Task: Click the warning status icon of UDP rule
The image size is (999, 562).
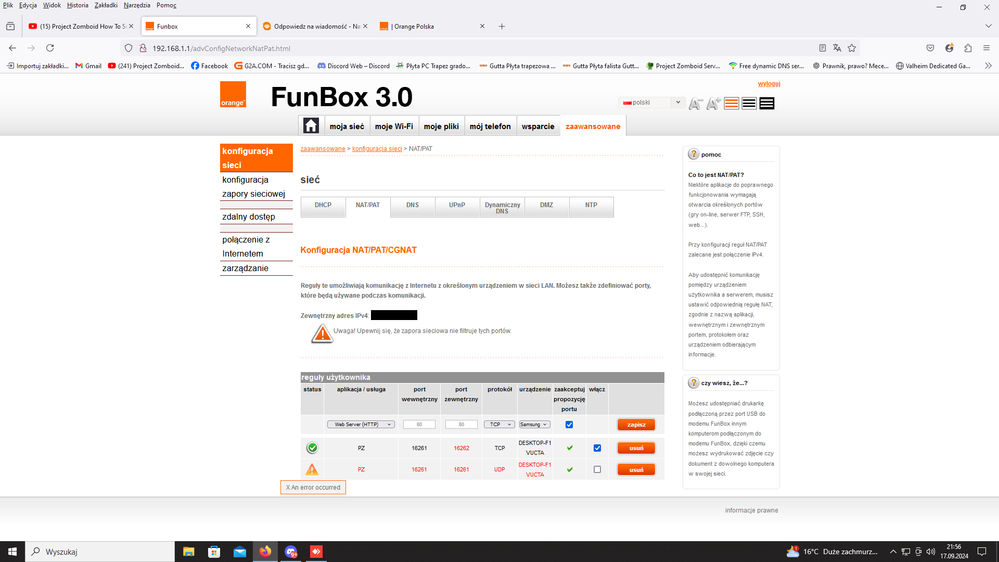Action: [312, 470]
